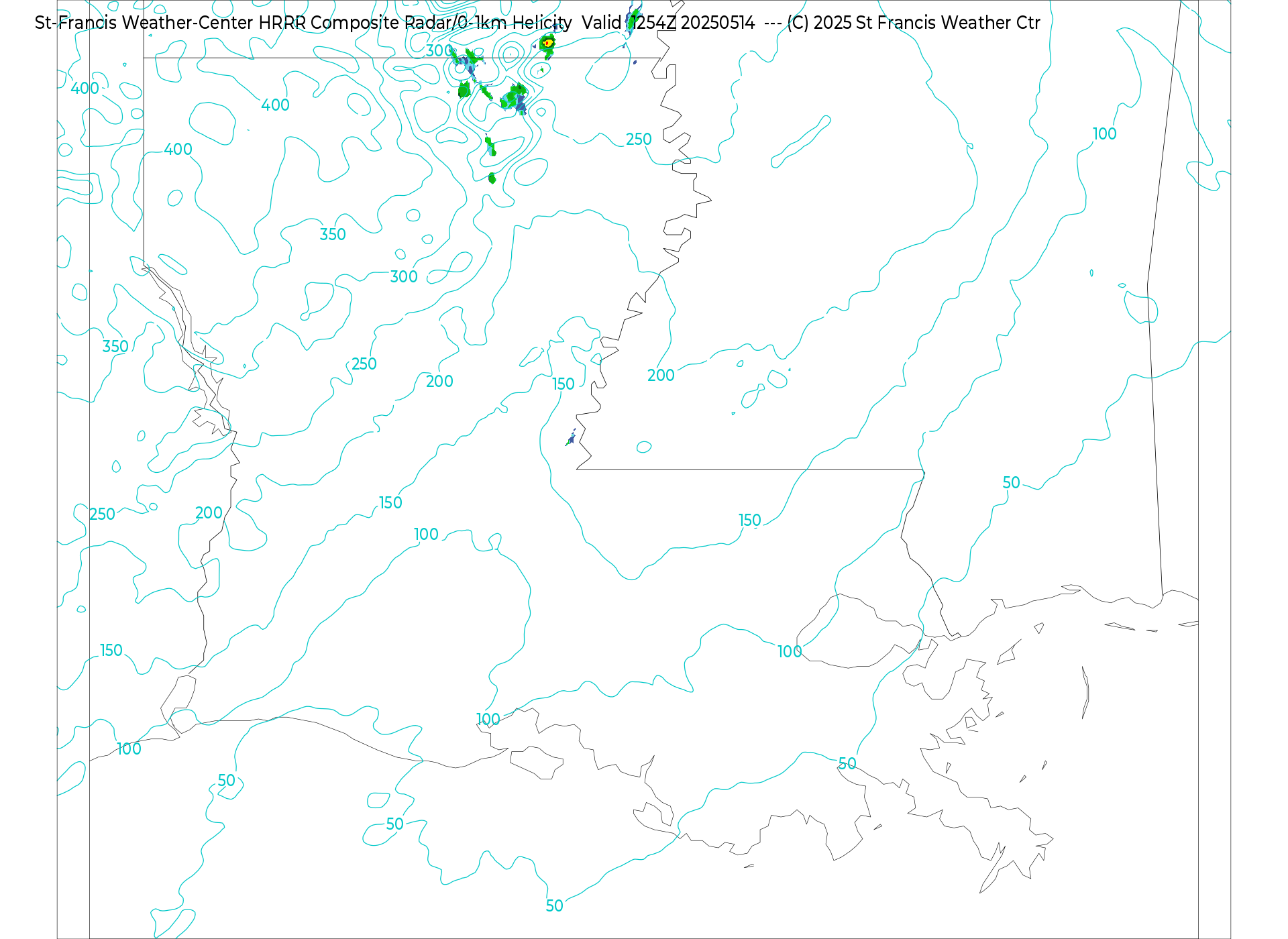Click the "1254Z 20250514" valid time text
The width and height of the screenshot is (1288, 939).
pos(693,23)
